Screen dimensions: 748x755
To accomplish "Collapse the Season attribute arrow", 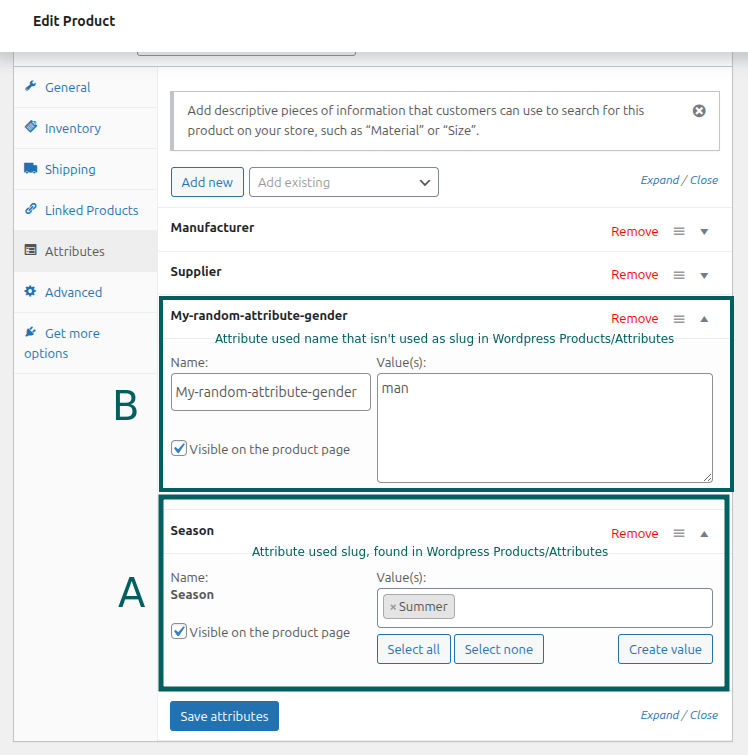I will coord(704,534).
